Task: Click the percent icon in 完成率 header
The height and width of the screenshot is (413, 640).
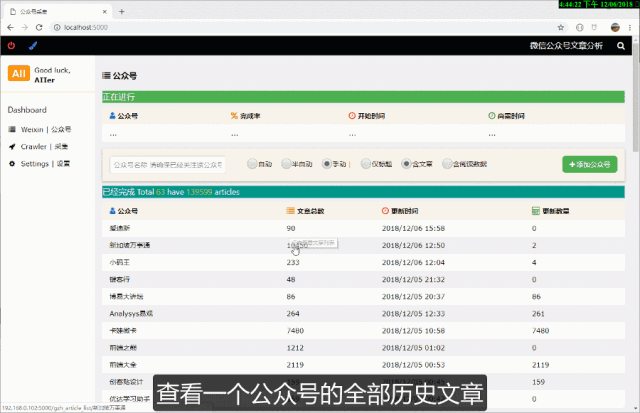Action: point(234,115)
